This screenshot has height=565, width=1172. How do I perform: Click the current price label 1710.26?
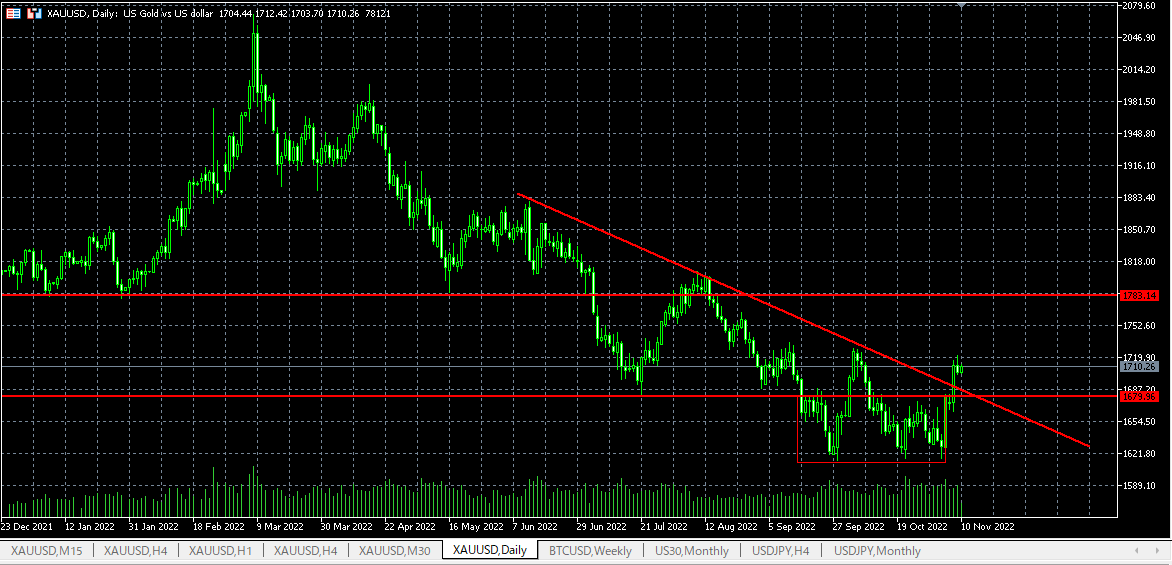pyautogui.click(x=1140, y=367)
